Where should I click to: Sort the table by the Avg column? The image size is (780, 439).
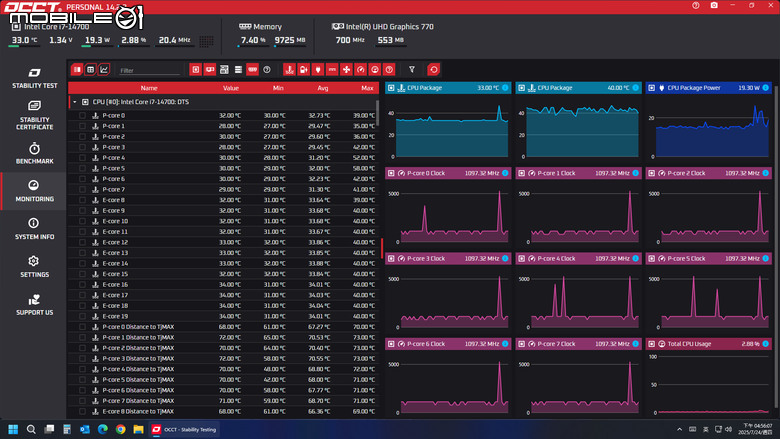click(323, 88)
